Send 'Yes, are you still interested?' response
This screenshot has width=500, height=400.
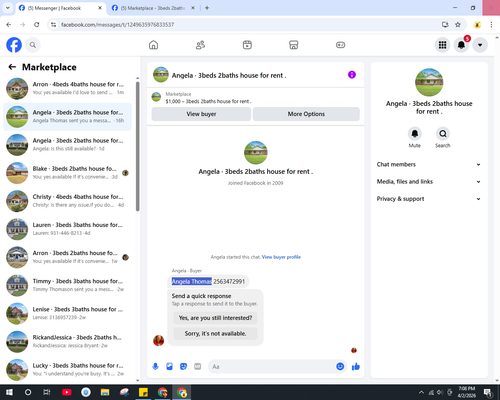pos(215,318)
